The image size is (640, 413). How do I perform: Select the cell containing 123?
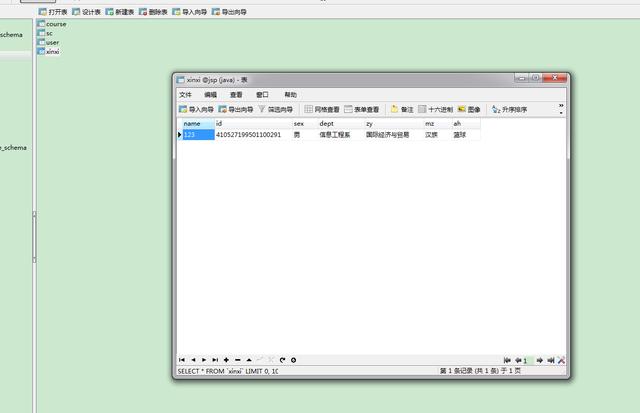[x=198, y=135]
